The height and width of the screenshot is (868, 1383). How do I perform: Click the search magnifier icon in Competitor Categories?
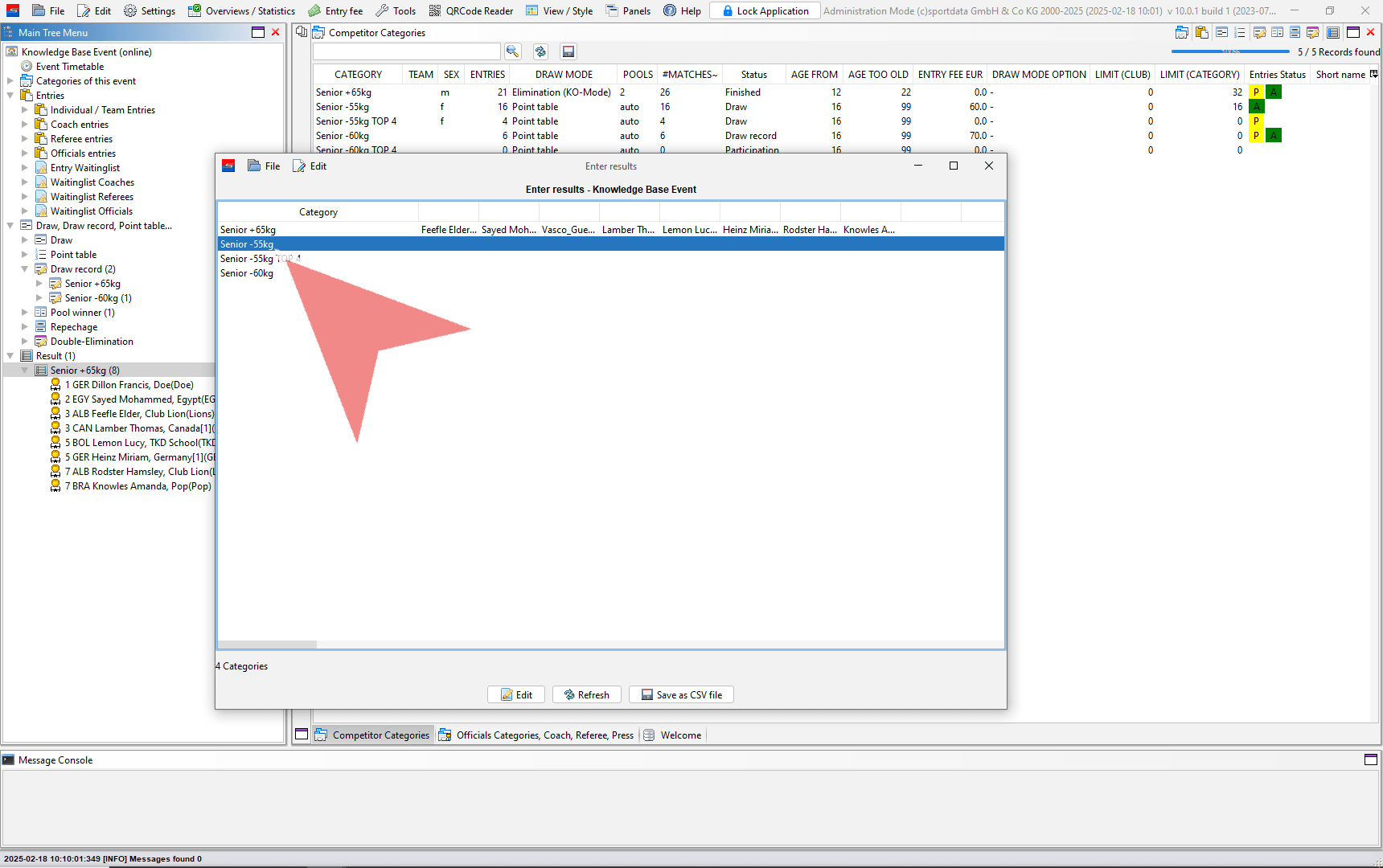coord(512,51)
